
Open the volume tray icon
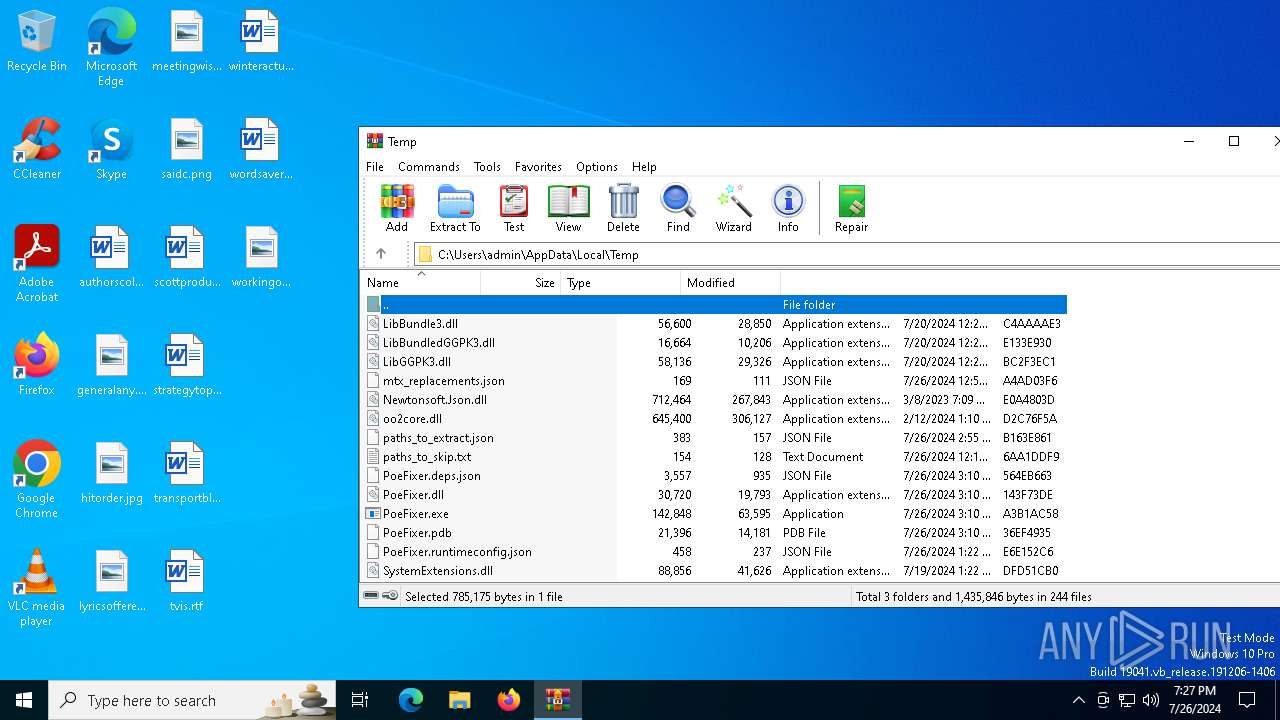click(x=1151, y=700)
